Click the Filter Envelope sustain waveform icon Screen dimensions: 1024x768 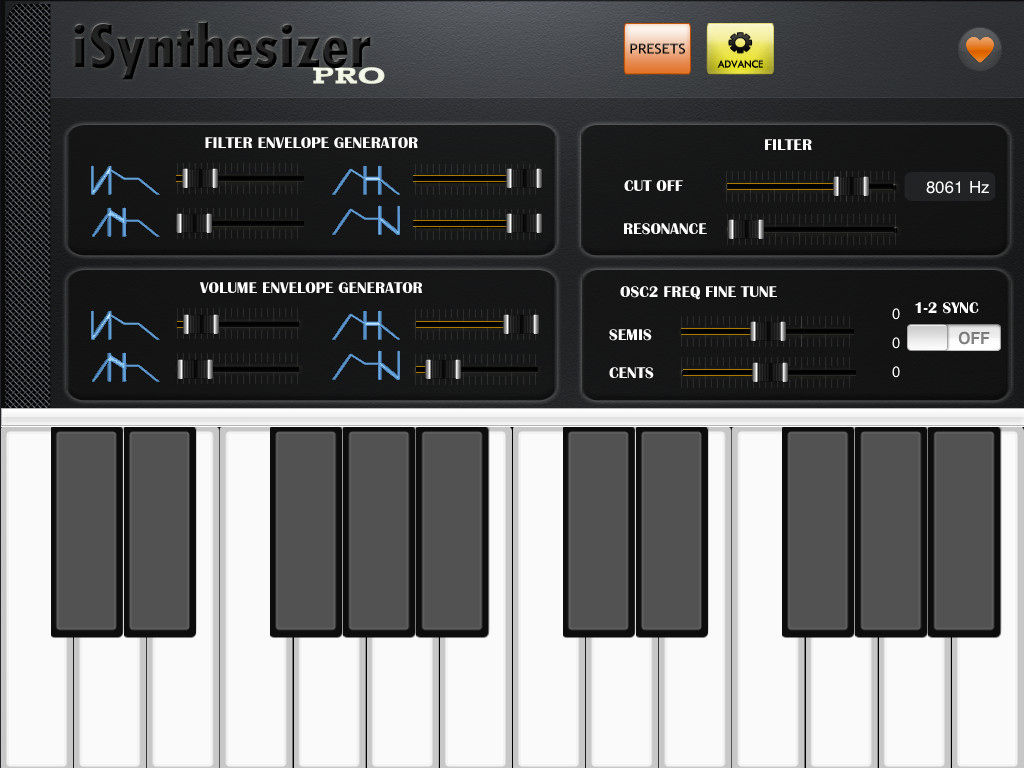tap(366, 180)
